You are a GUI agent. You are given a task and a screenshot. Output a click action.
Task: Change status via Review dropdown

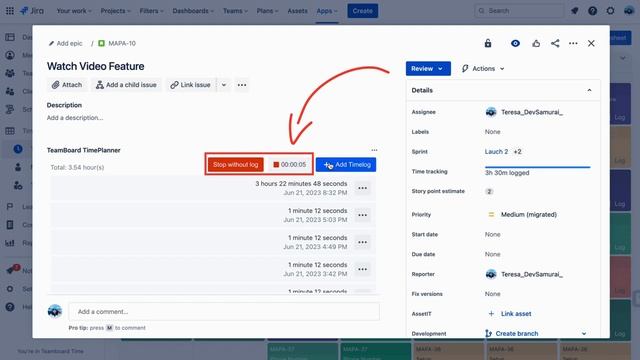point(428,69)
